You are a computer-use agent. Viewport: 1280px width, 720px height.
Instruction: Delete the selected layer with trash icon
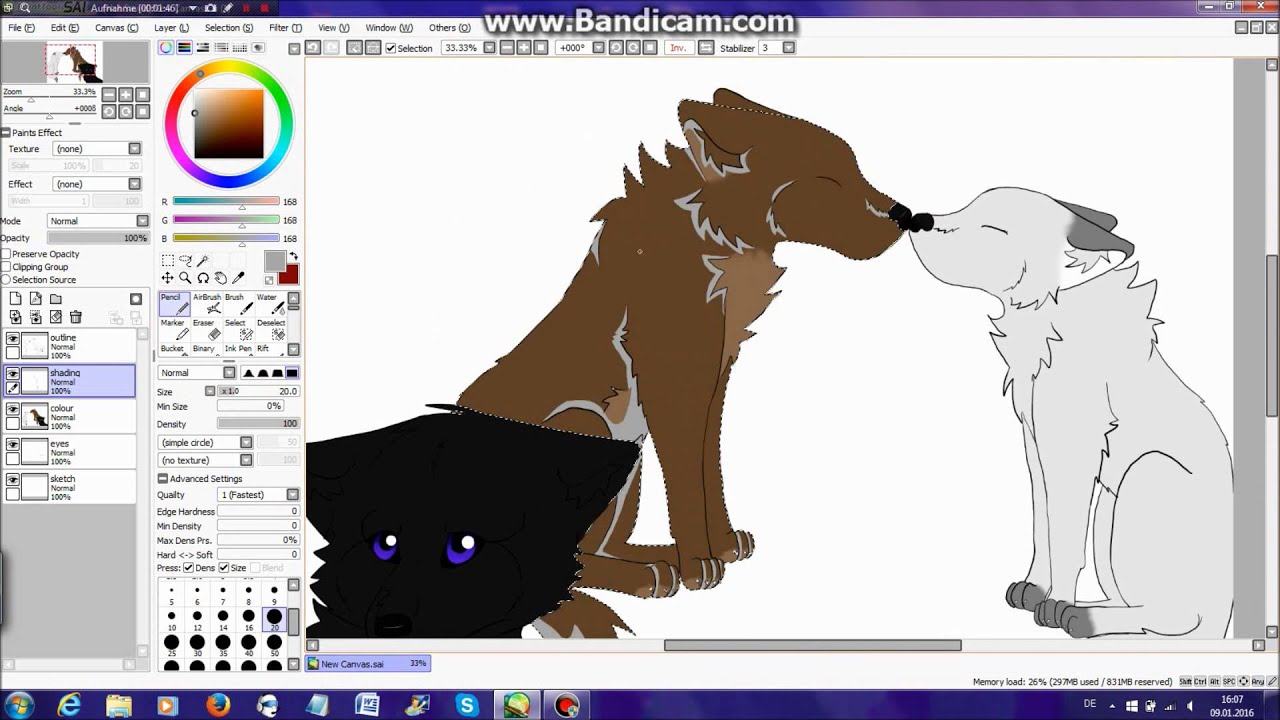coord(75,317)
